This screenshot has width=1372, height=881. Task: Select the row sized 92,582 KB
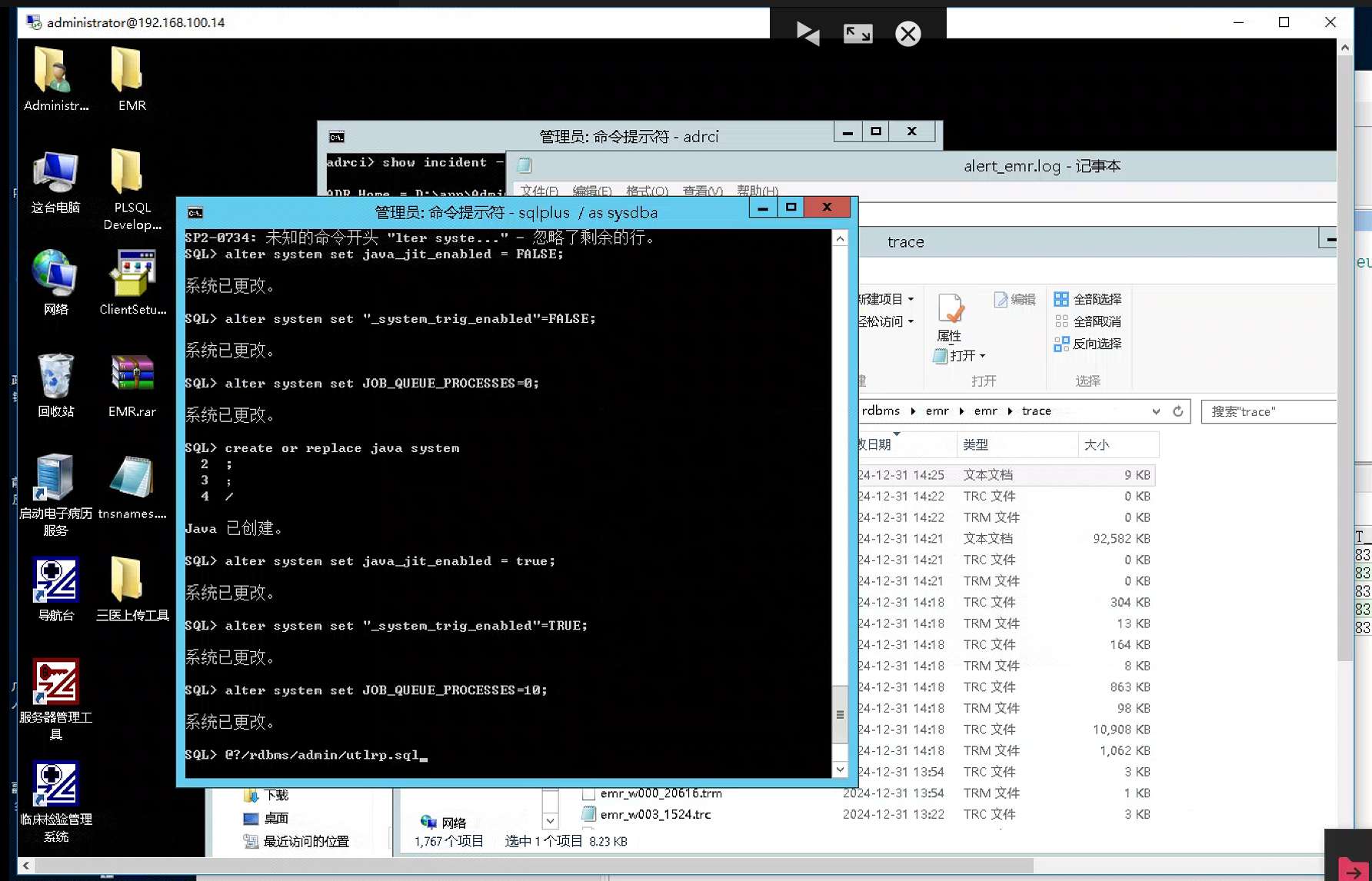tap(1007, 539)
